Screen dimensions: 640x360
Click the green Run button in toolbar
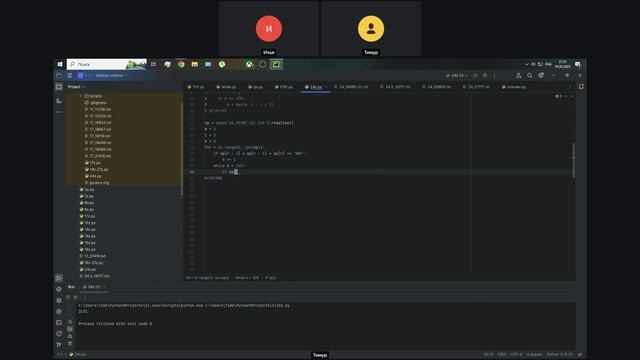476,76
